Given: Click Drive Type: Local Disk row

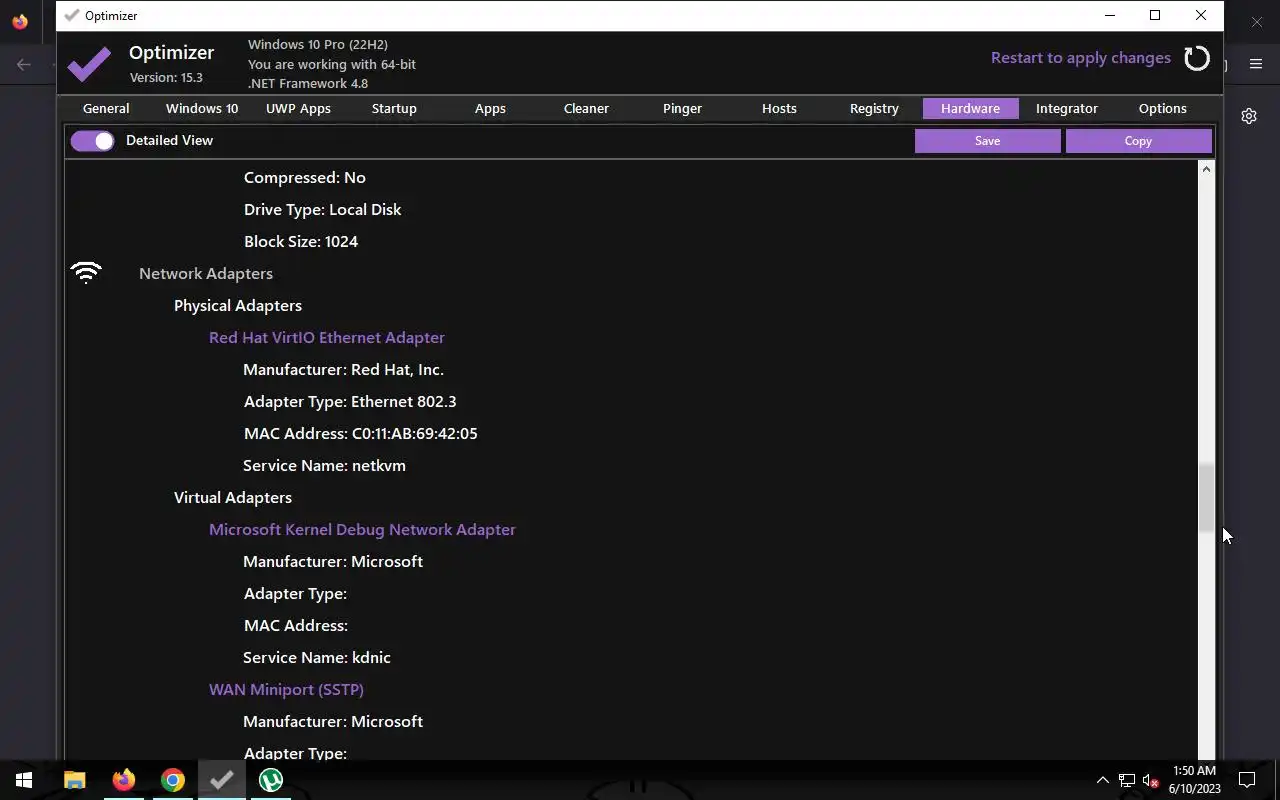Looking at the screenshot, I should coord(322,209).
